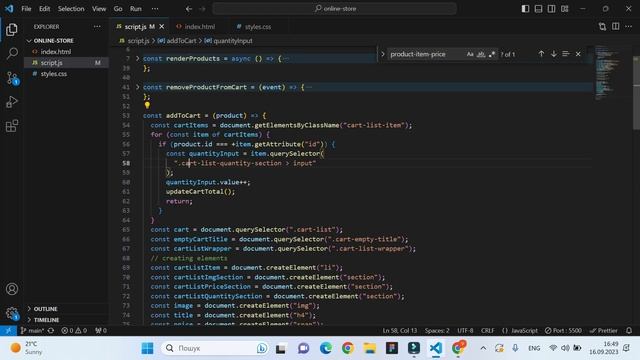Viewport: 640px width, 360px height.
Task: Select styles.css in the Explorer tree
Action: click(x=53, y=74)
